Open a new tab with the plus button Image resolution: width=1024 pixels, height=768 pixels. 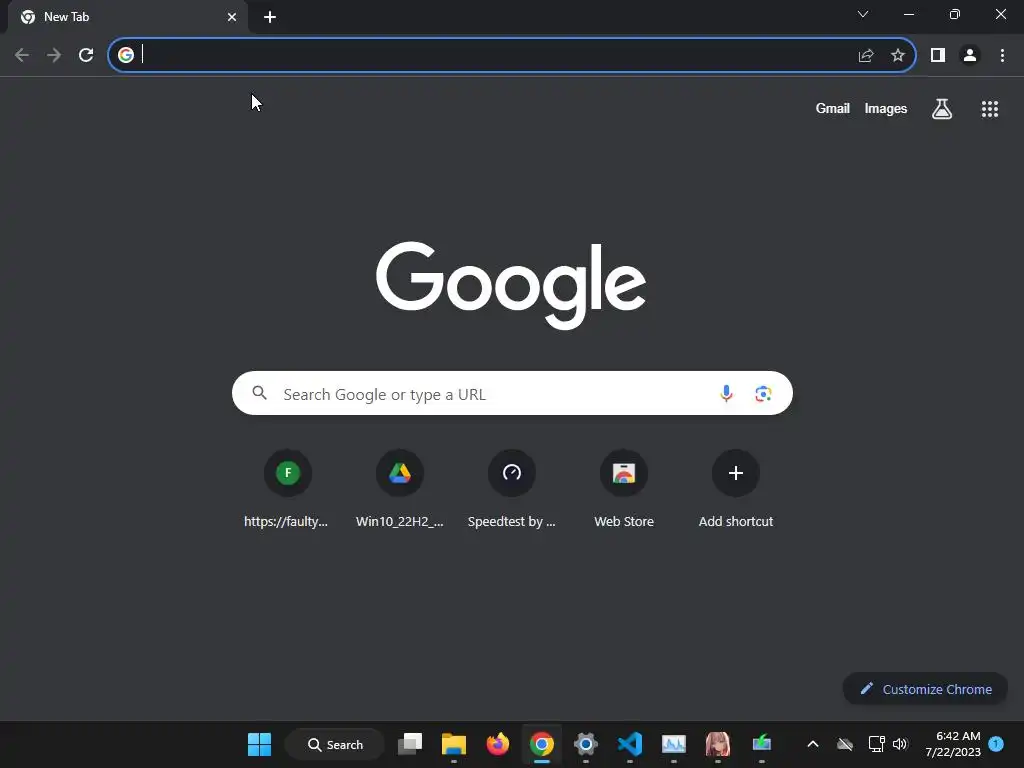270,17
